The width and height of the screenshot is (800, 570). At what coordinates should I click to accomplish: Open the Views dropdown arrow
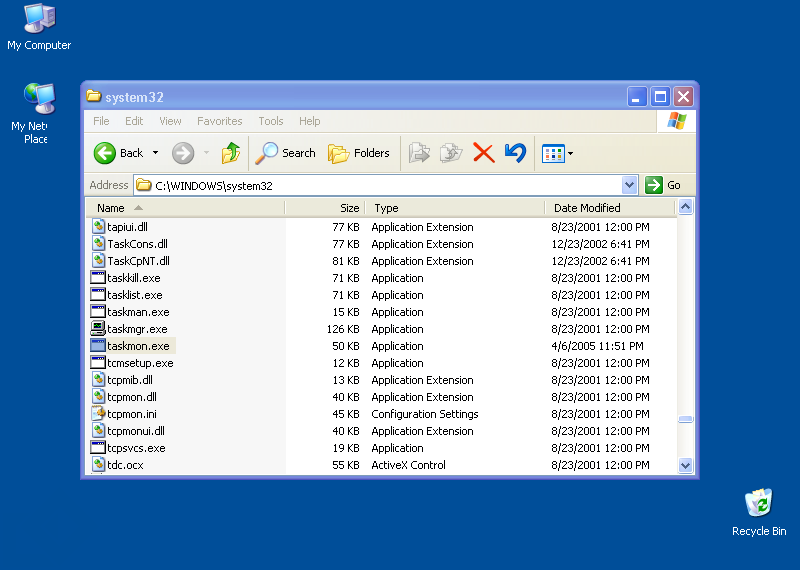[x=570, y=154]
